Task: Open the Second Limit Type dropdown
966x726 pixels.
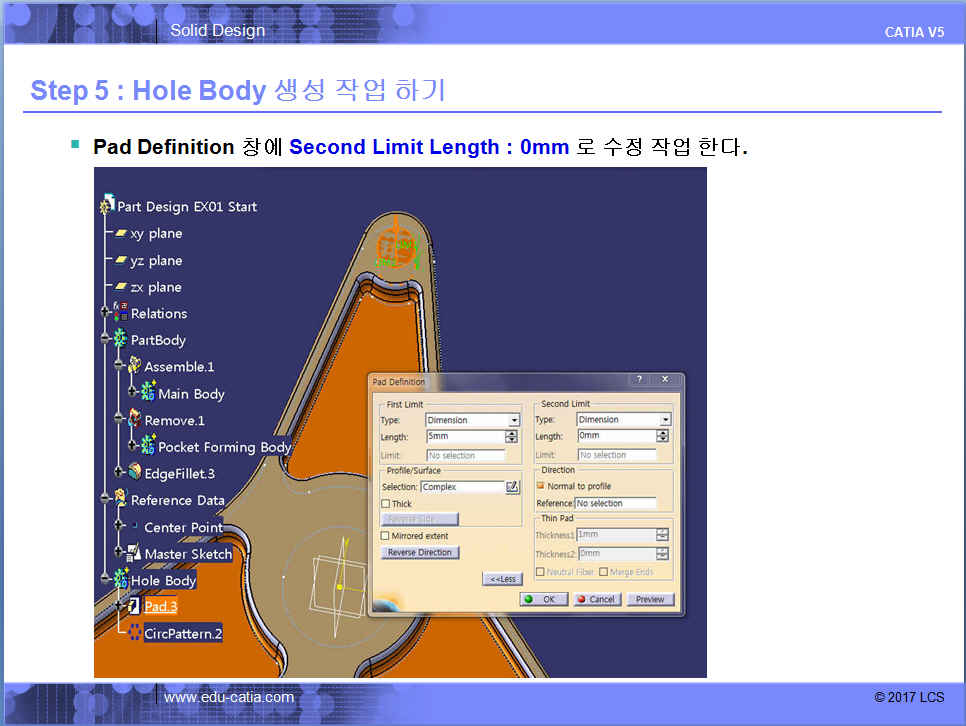Action: coord(664,420)
